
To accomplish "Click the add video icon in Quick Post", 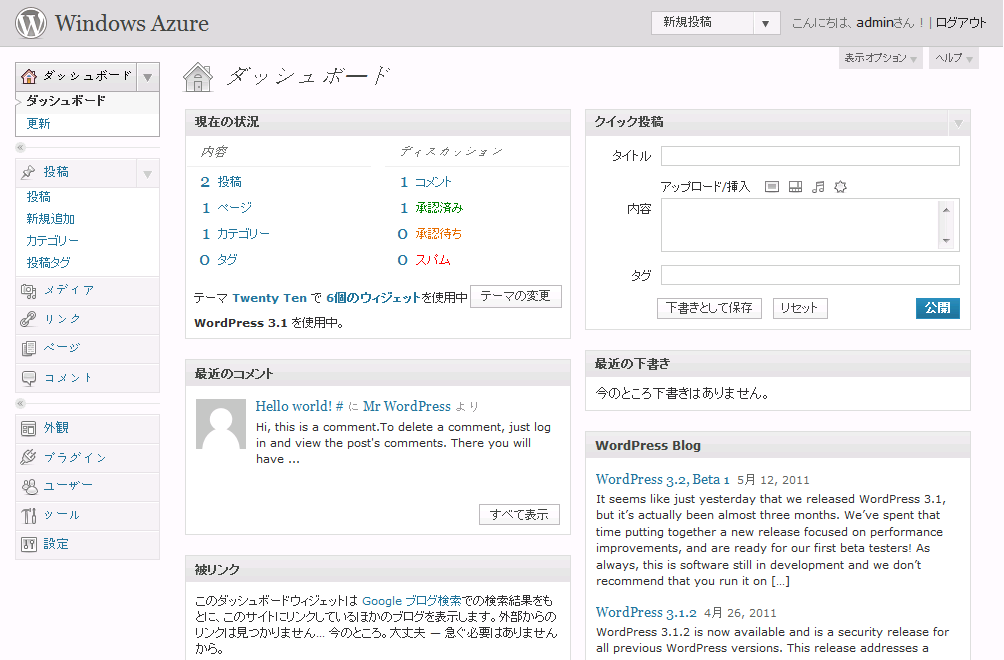I will pyautogui.click(x=795, y=187).
